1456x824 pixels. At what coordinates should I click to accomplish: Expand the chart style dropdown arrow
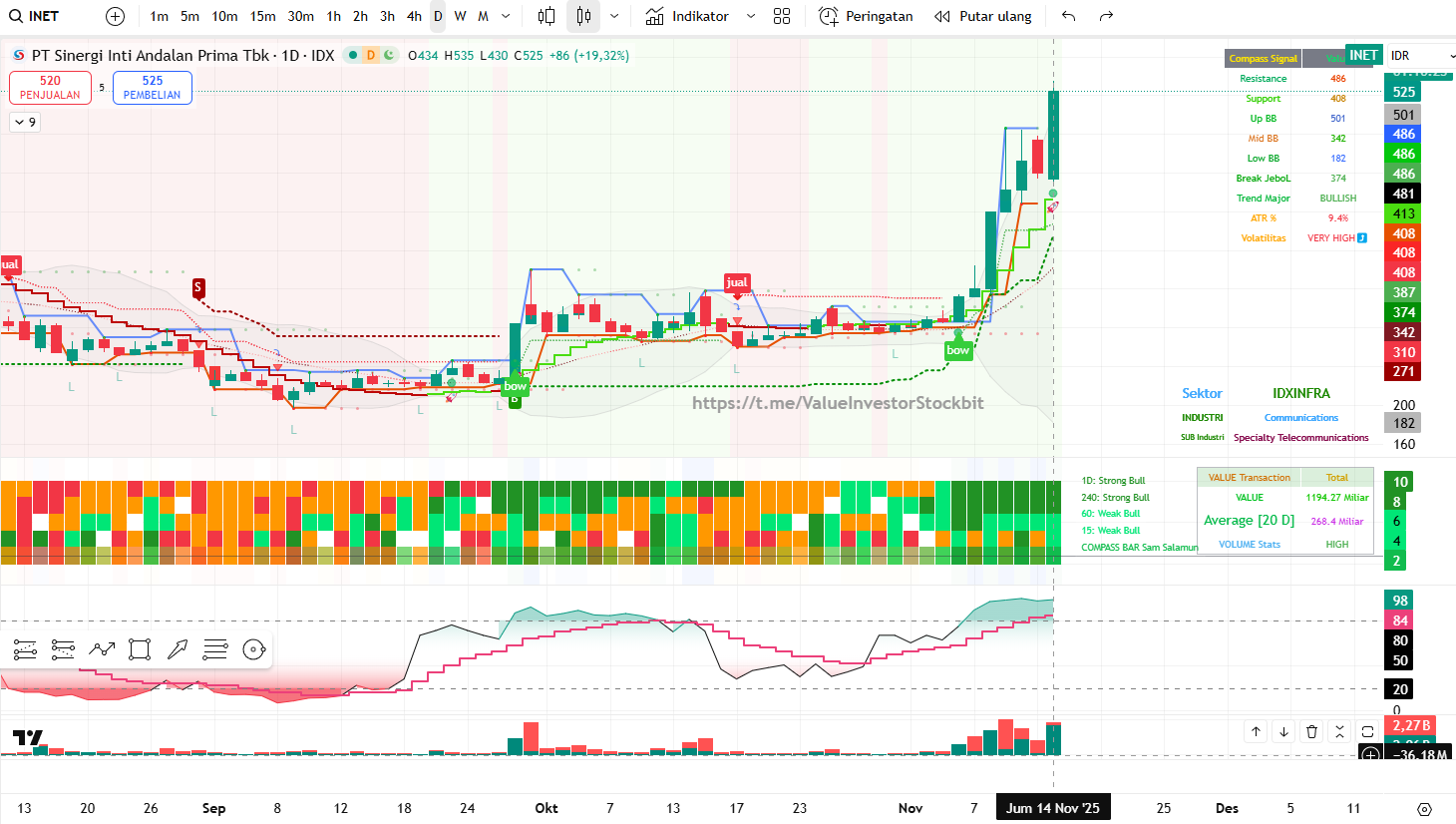pyautogui.click(x=613, y=16)
